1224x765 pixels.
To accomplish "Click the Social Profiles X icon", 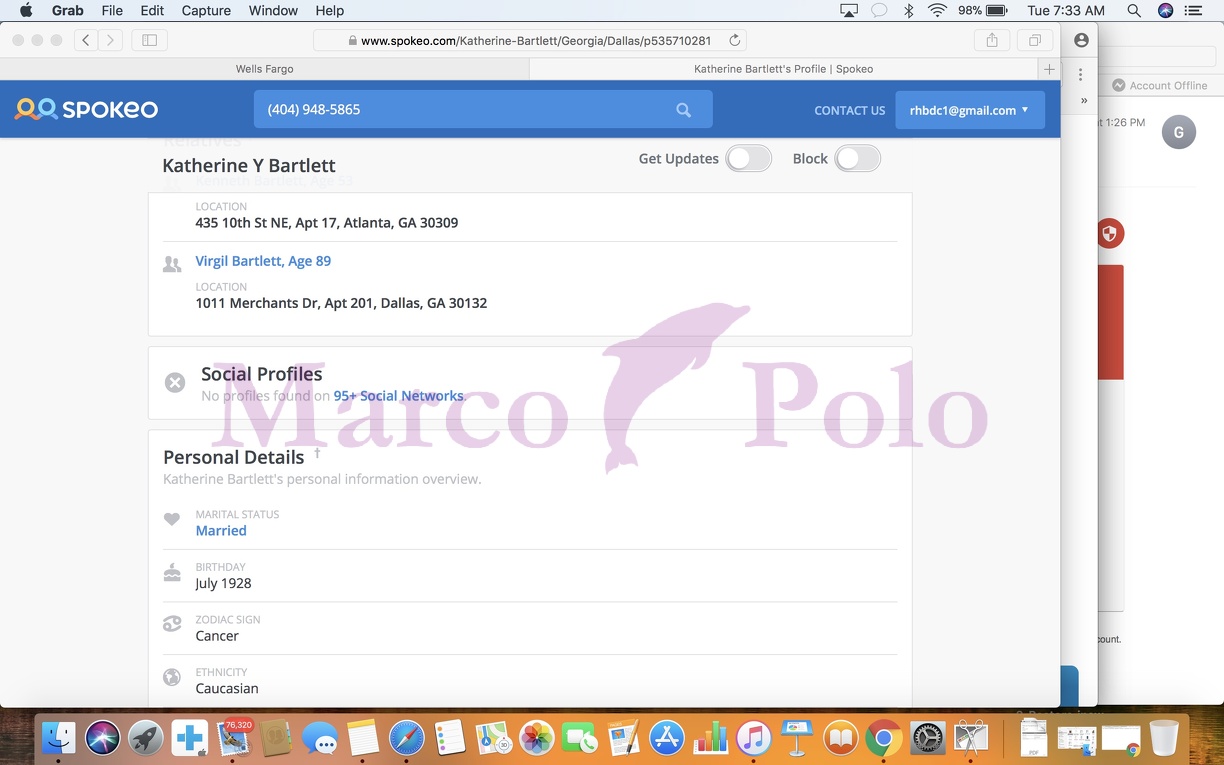I will pos(175,382).
